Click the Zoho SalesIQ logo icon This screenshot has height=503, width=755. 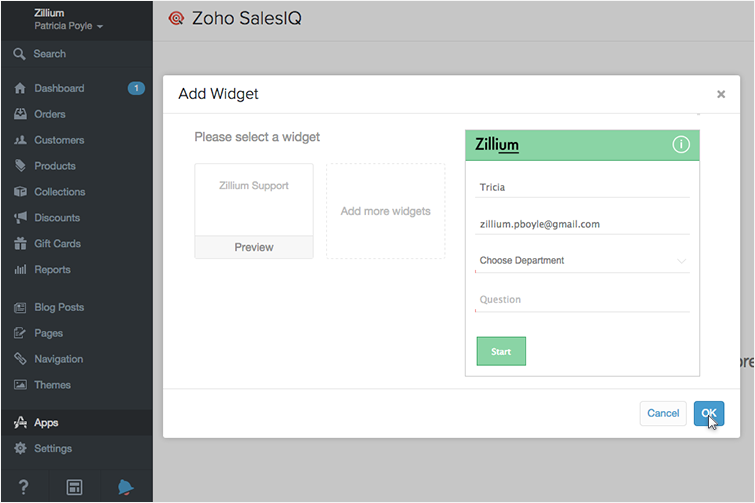click(176, 18)
